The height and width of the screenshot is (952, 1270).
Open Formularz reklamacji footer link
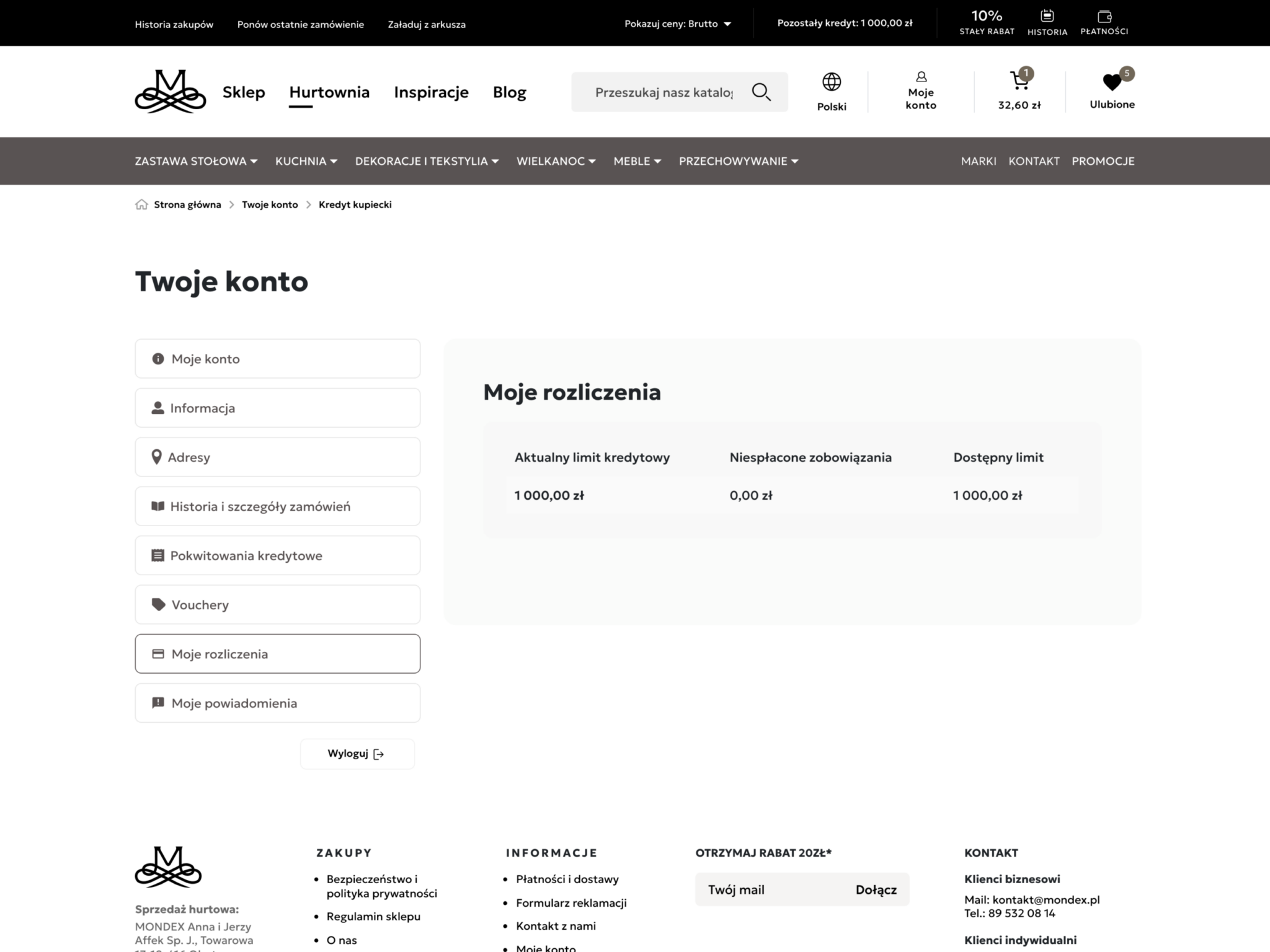[571, 902]
